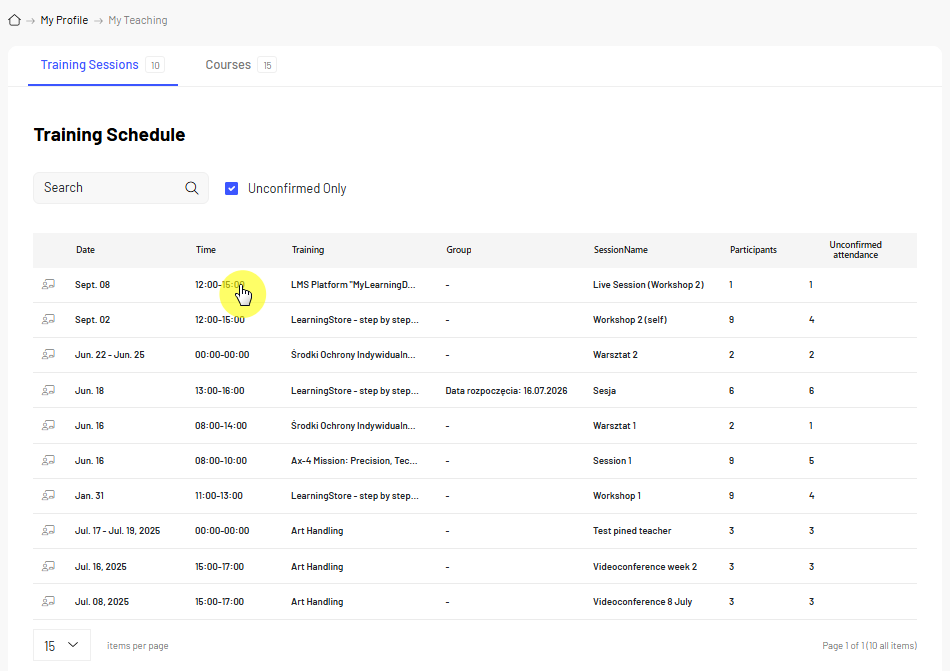Open session icon for Jul. 16, 2025 row

(x=48, y=567)
